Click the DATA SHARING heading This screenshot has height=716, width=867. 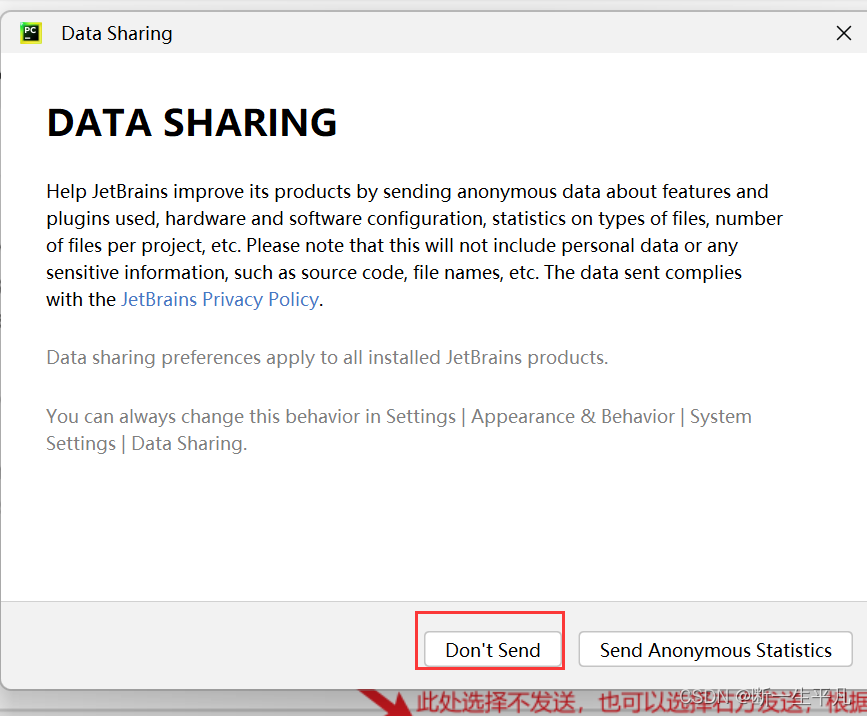pyautogui.click(x=192, y=122)
